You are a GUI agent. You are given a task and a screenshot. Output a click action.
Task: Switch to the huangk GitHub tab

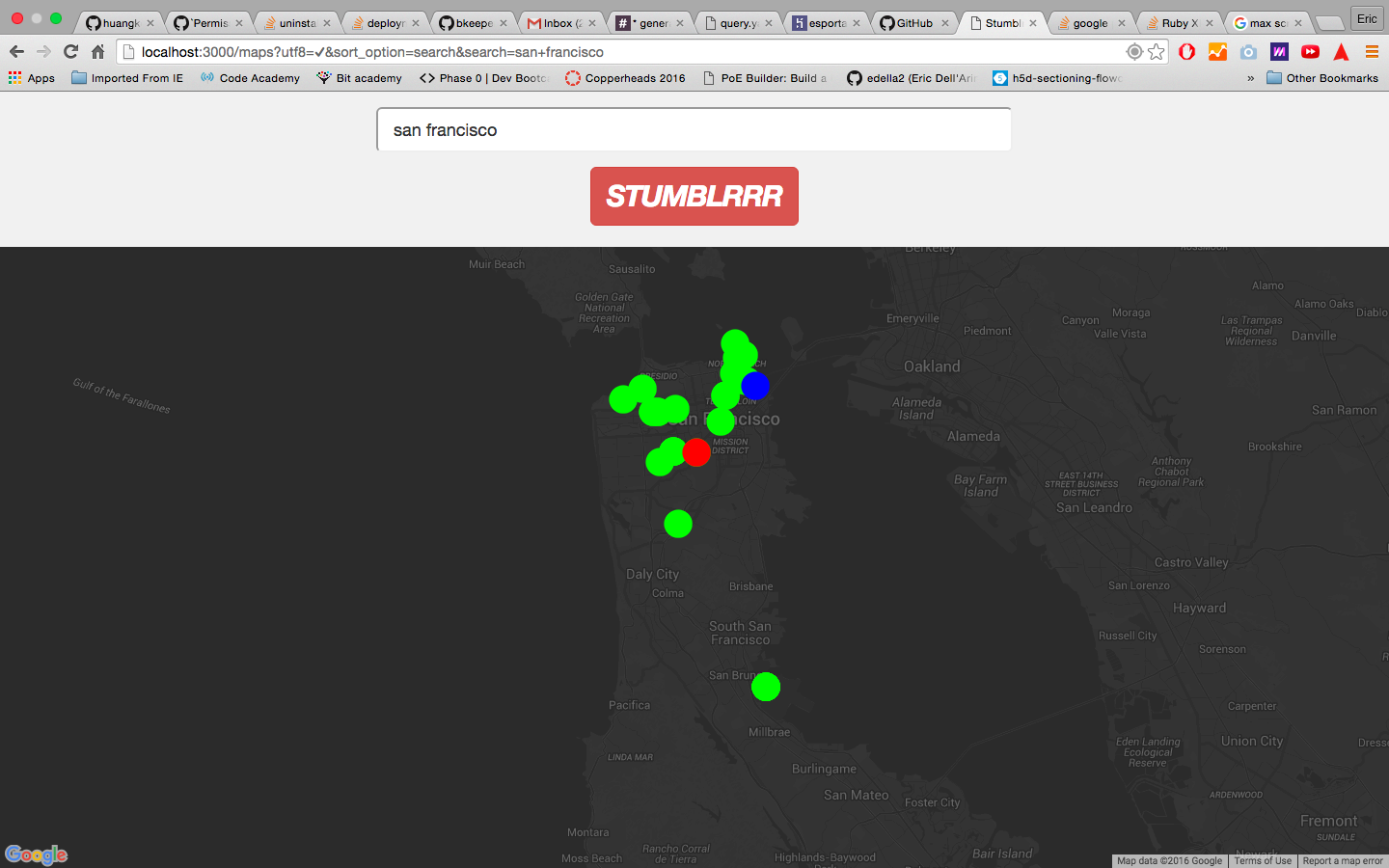click(120, 23)
